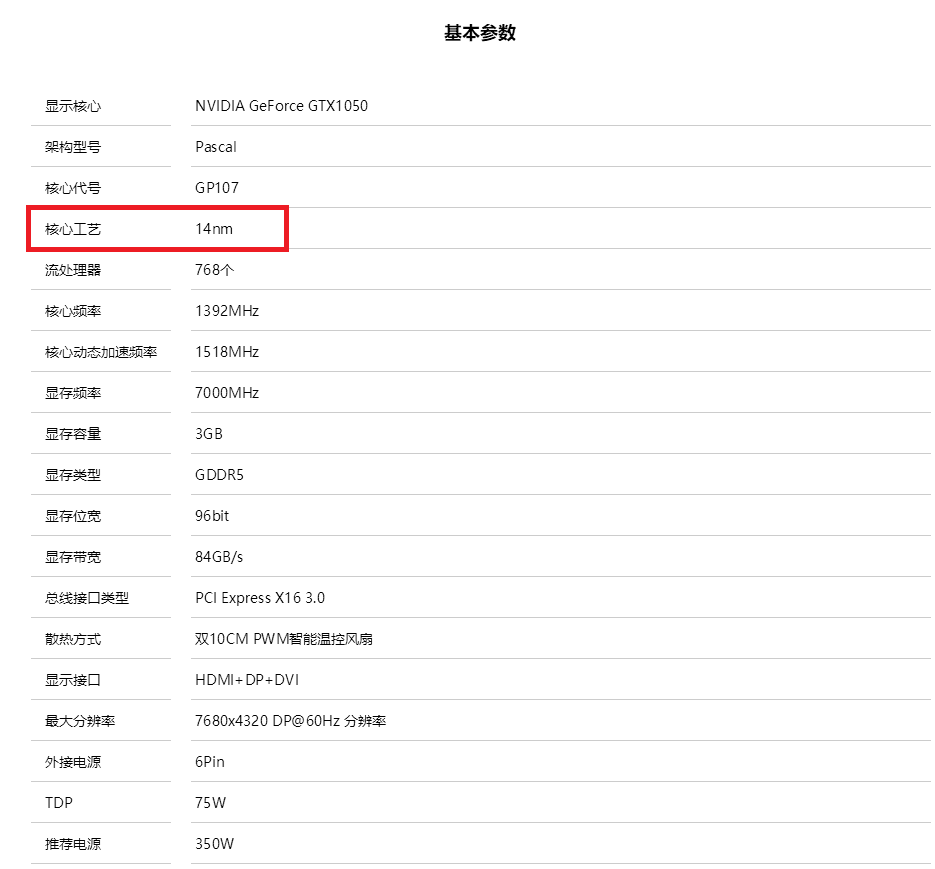This screenshot has width=935, height=869.
Task: Click the 96bit bus width value
Action: [x=212, y=517]
